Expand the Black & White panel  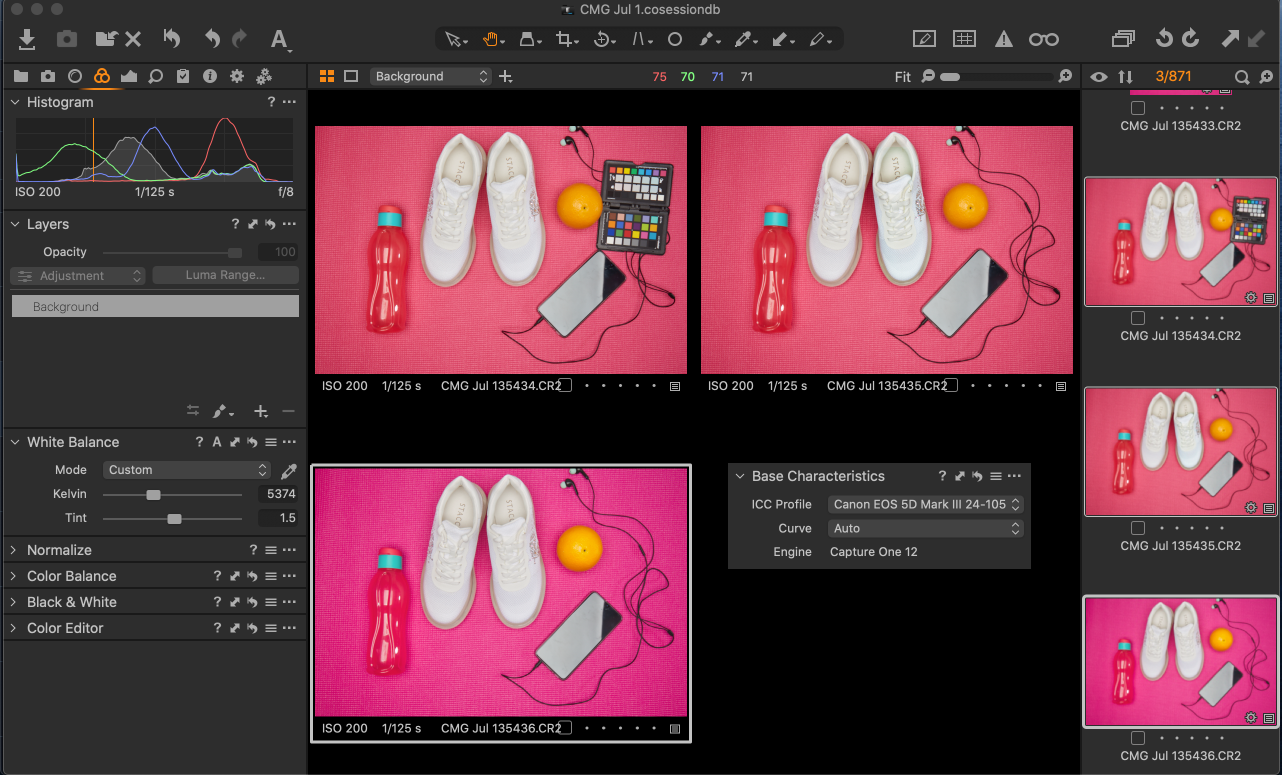(15, 602)
